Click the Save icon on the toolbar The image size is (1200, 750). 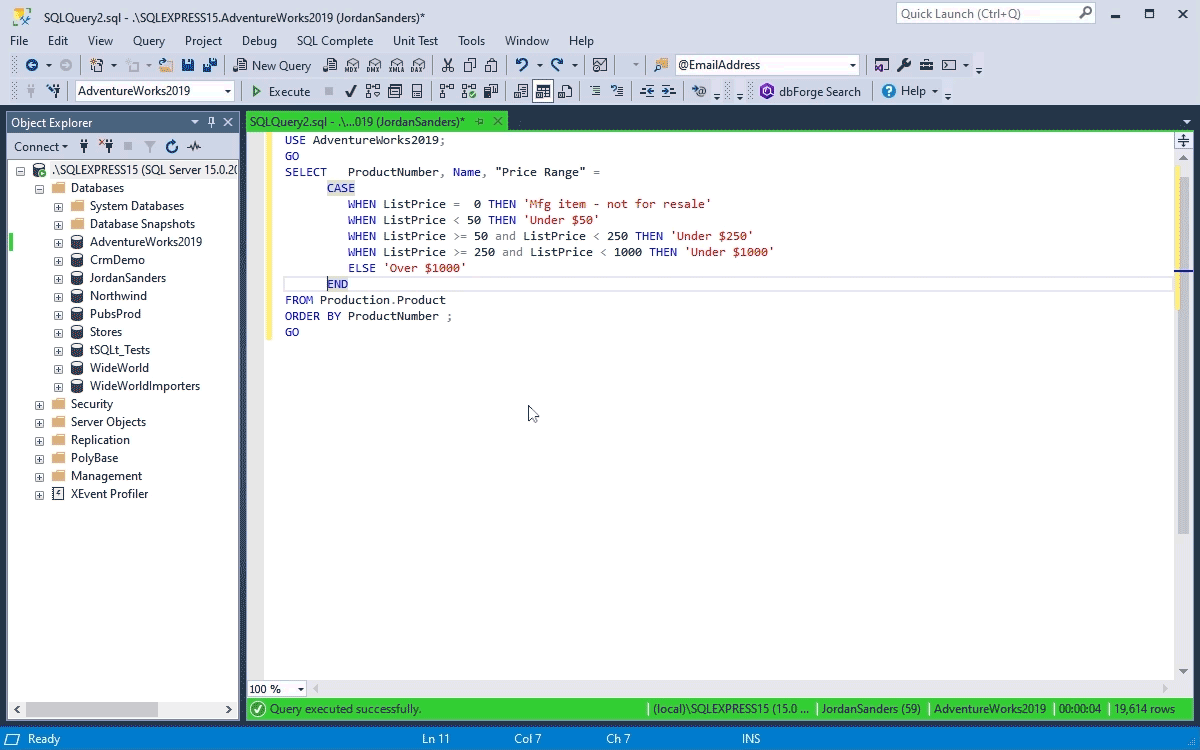(186, 64)
